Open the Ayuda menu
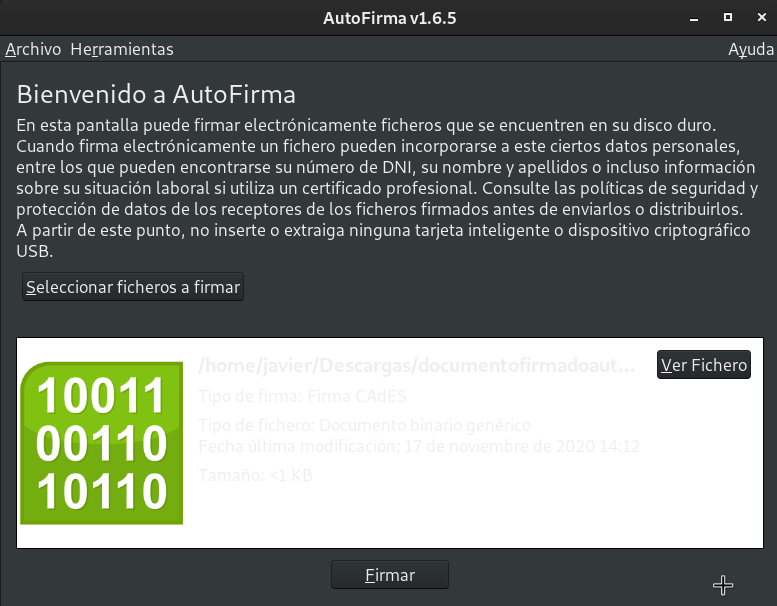 [751, 50]
